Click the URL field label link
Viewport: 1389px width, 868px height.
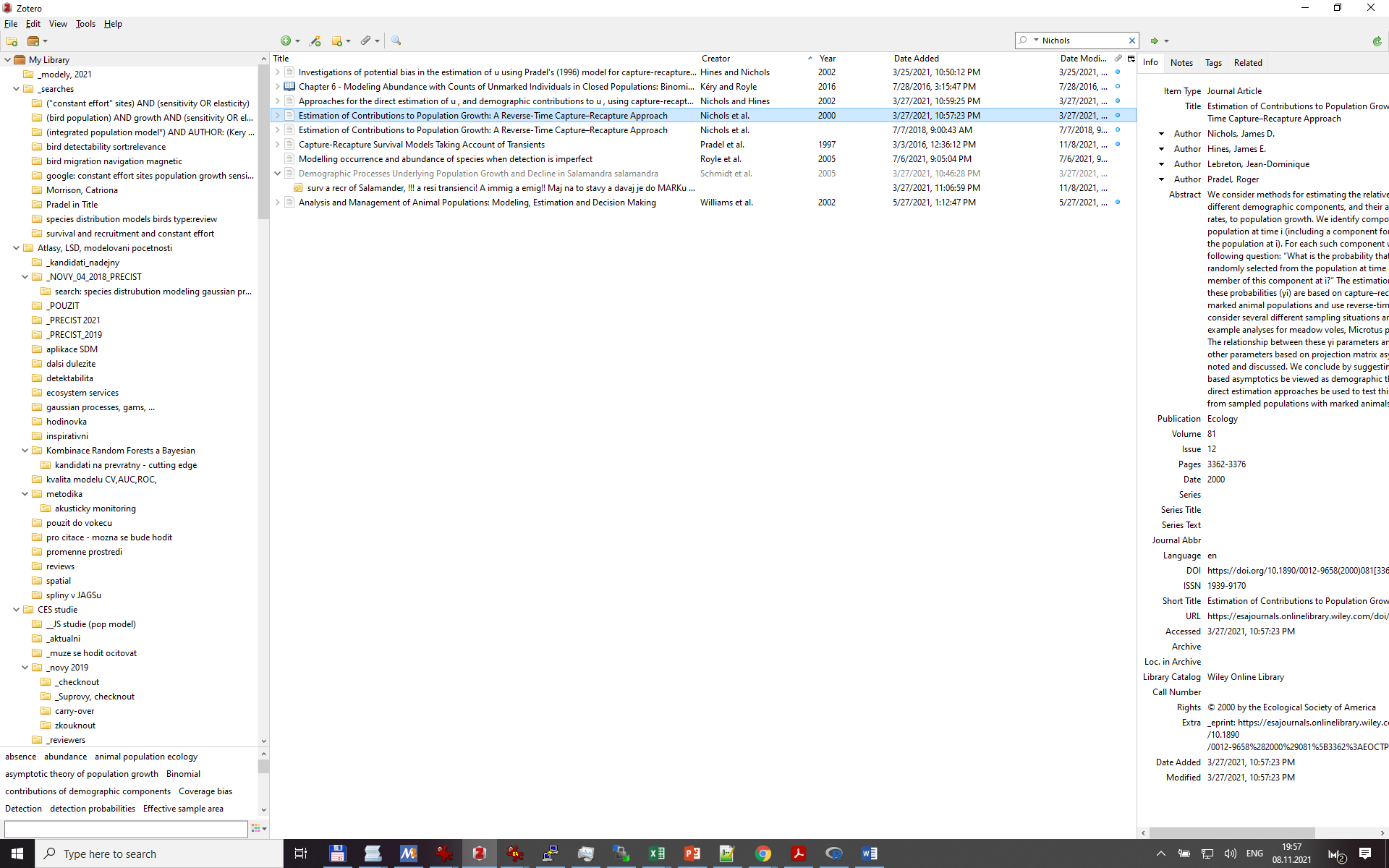pyautogui.click(x=1193, y=616)
